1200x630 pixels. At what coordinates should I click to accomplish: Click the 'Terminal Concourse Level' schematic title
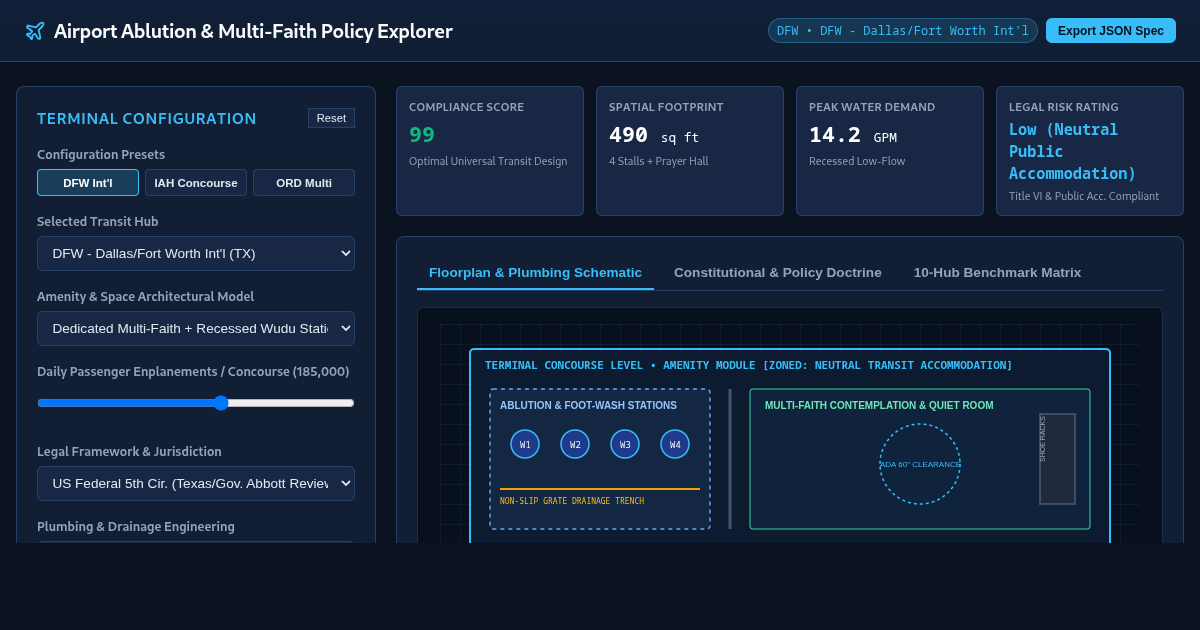(x=748, y=365)
